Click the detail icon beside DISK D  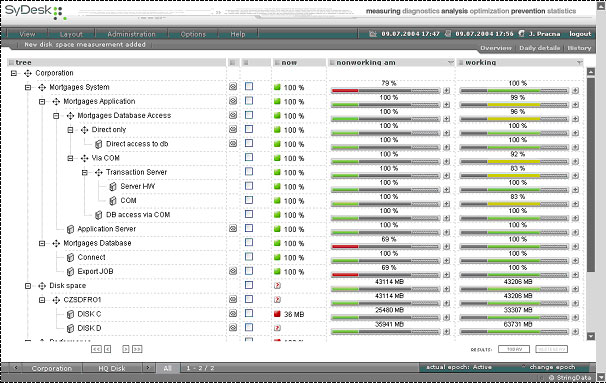233,328
